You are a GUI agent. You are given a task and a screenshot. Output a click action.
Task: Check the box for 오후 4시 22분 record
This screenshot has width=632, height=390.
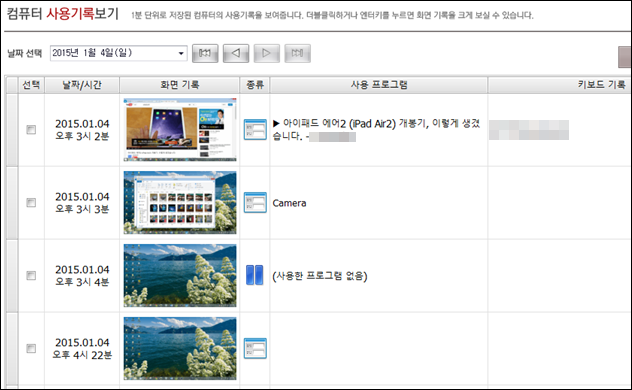point(31,349)
